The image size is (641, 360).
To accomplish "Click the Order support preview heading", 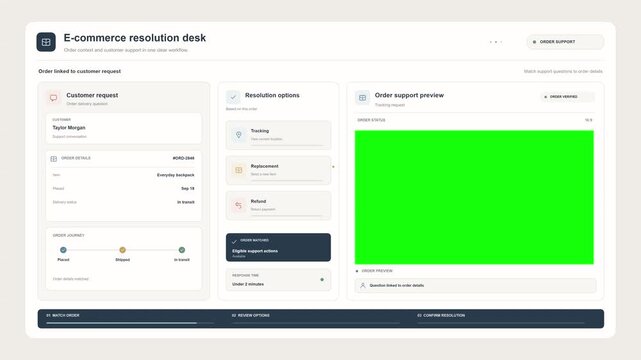I will (409, 95).
